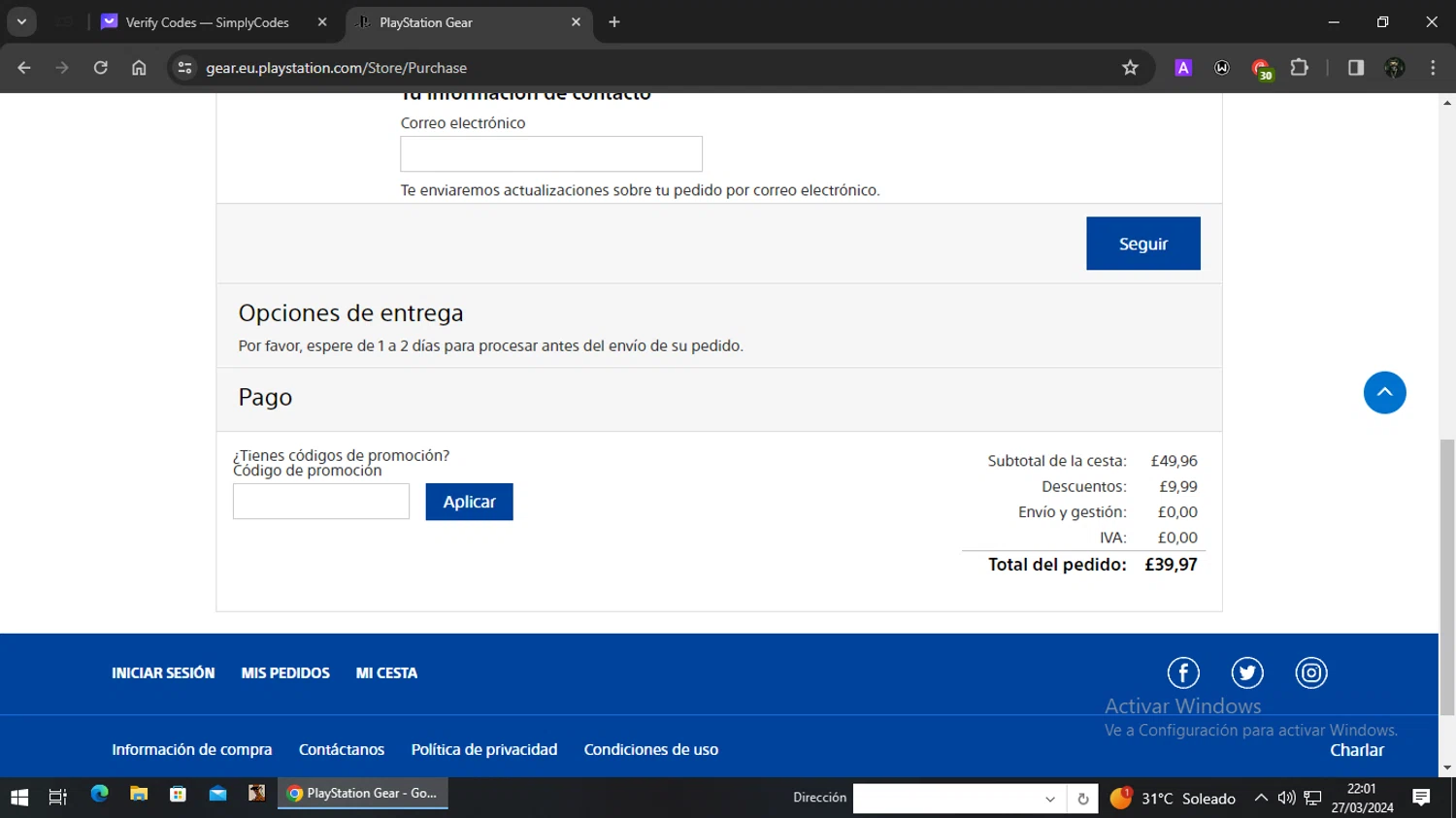Click the taskbar address refresh icon

point(1083,799)
